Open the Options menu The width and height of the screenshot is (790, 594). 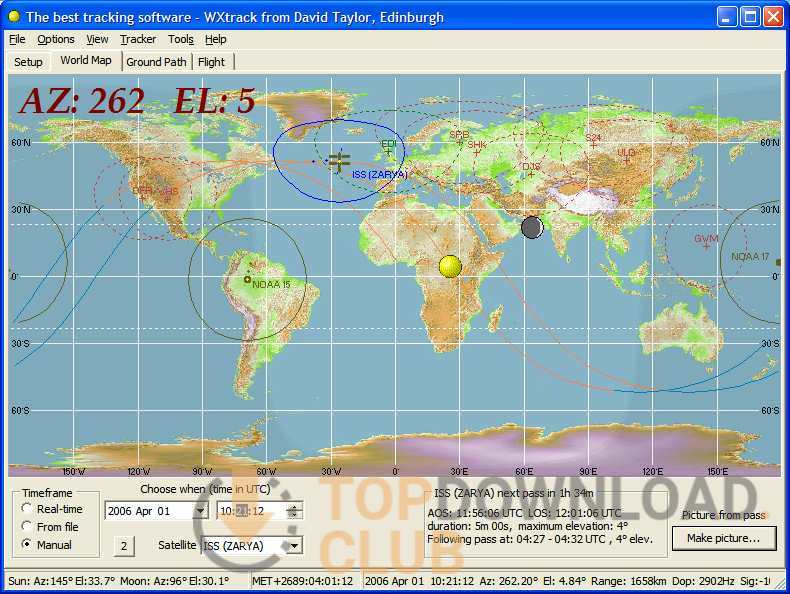(56, 39)
